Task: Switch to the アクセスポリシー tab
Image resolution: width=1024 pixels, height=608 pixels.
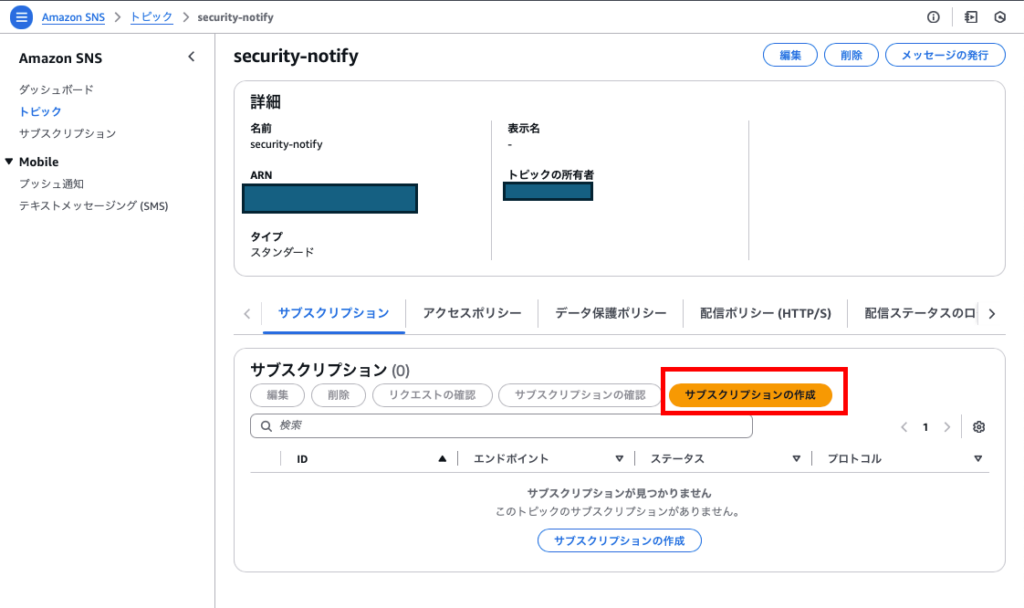Action: point(471,313)
